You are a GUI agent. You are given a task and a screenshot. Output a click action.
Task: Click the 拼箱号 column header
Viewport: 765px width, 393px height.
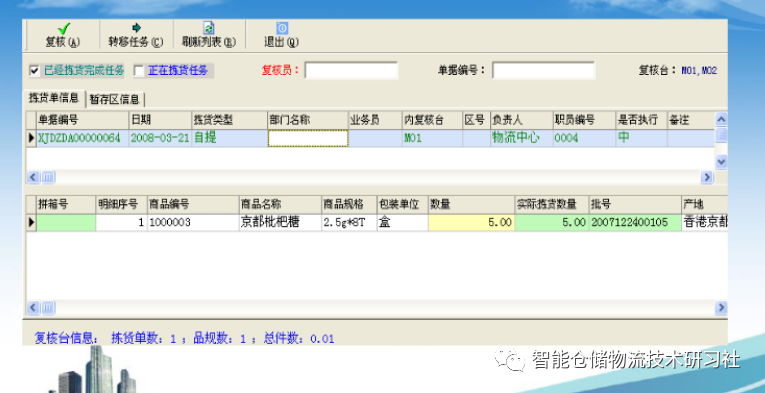[x=66, y=204]
